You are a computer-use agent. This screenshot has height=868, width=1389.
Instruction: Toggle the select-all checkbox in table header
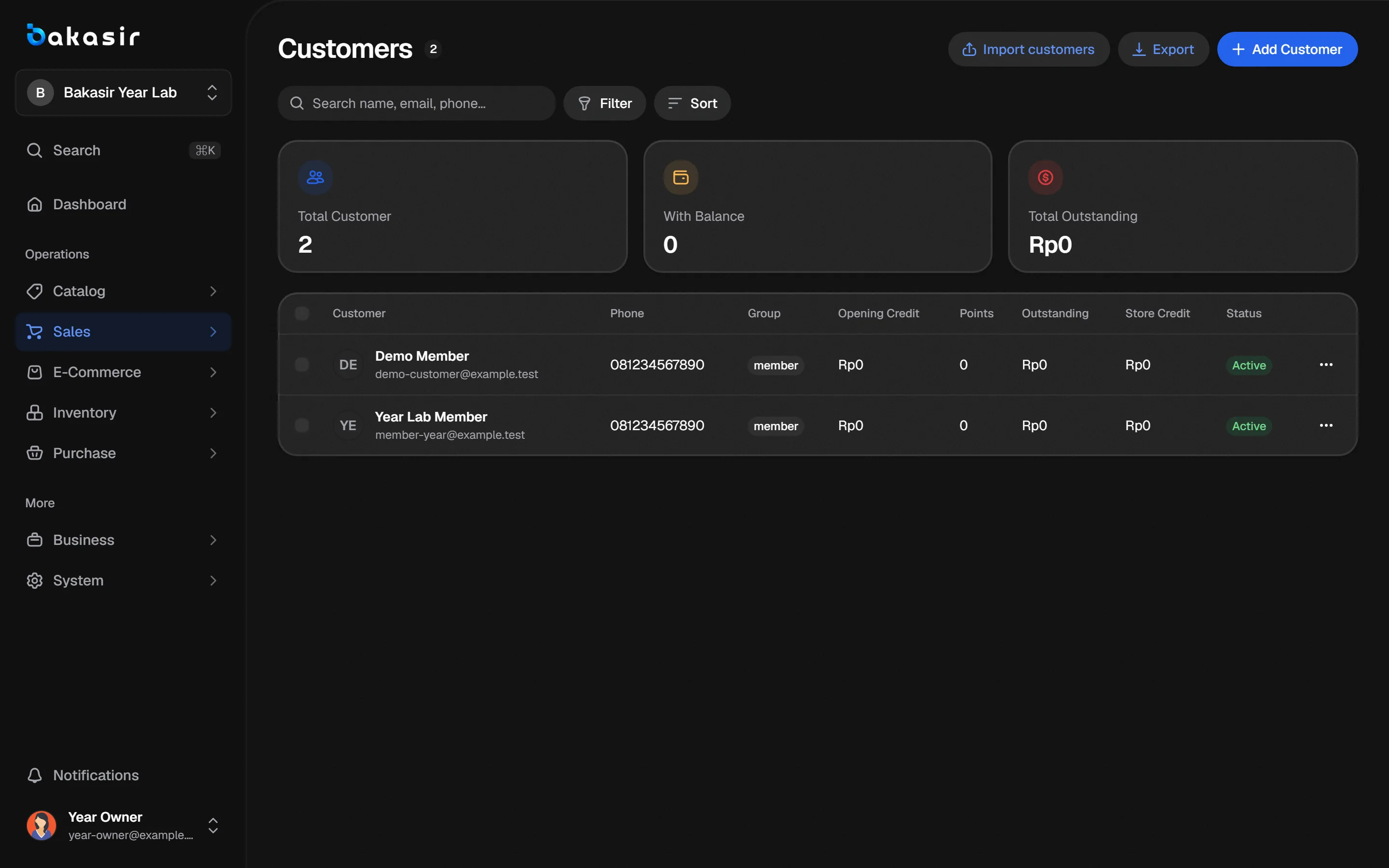coord(302,313)
